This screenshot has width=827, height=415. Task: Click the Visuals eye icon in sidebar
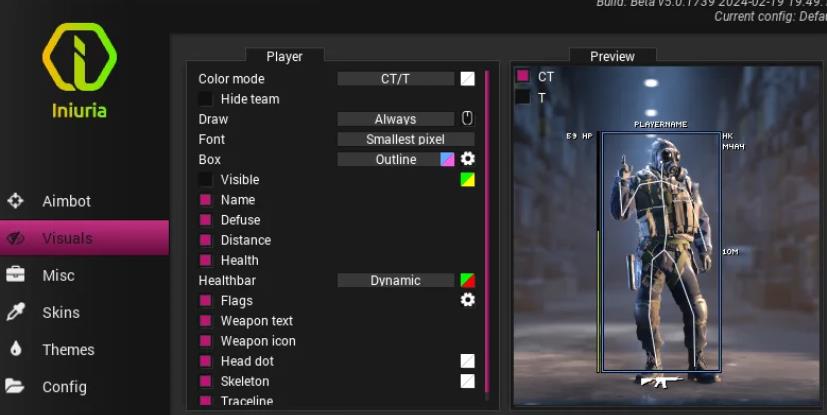[15, 238]
